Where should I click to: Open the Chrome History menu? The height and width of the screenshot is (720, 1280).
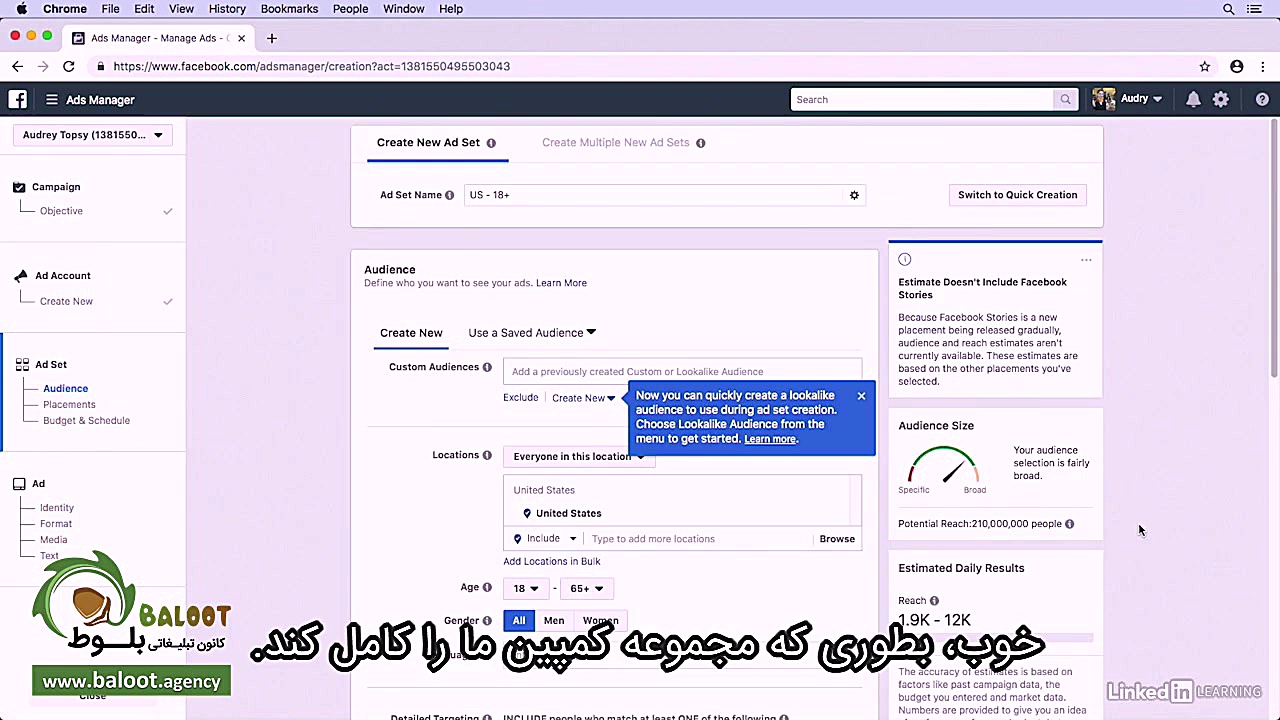(x=227, y=9)
